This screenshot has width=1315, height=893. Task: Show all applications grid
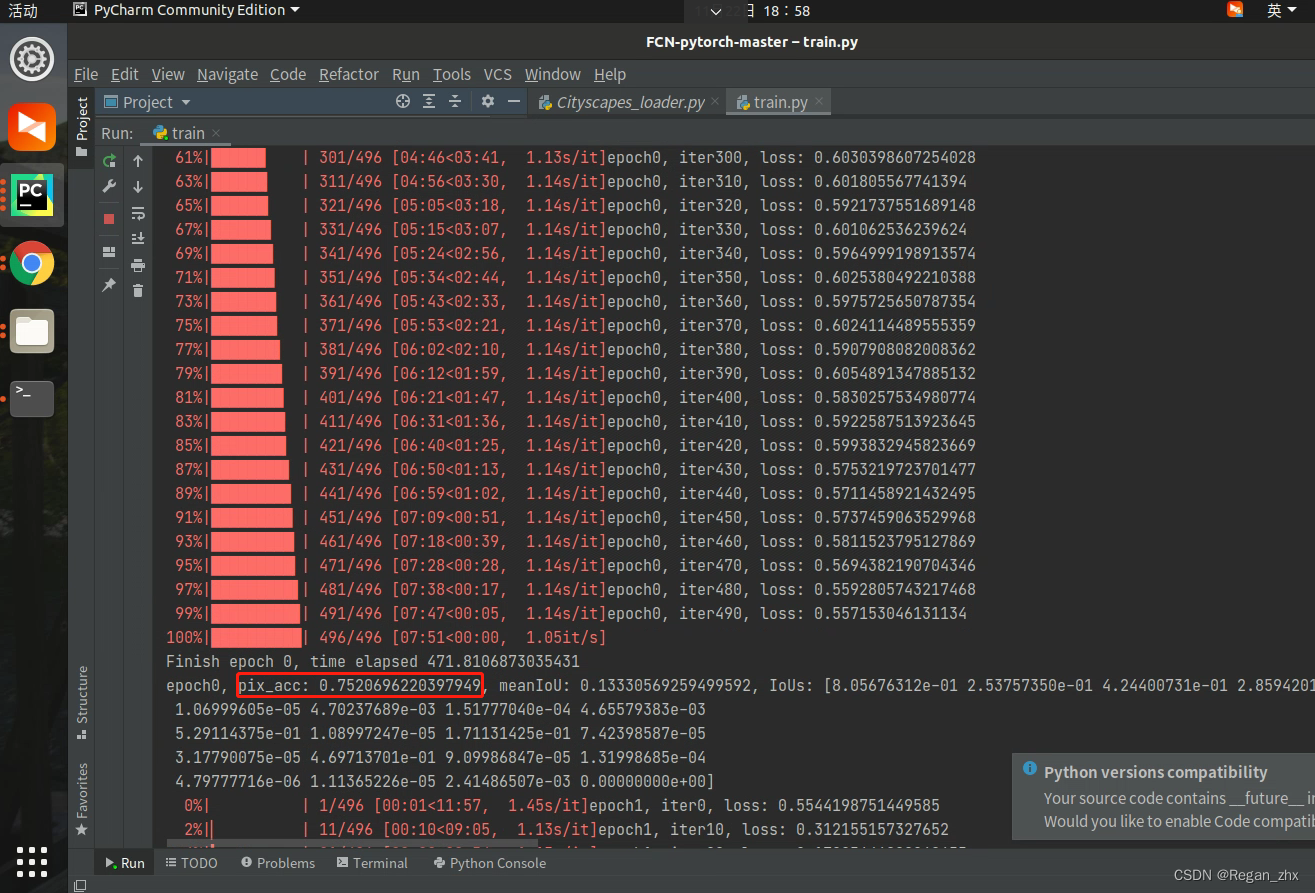tap(32, 861)
